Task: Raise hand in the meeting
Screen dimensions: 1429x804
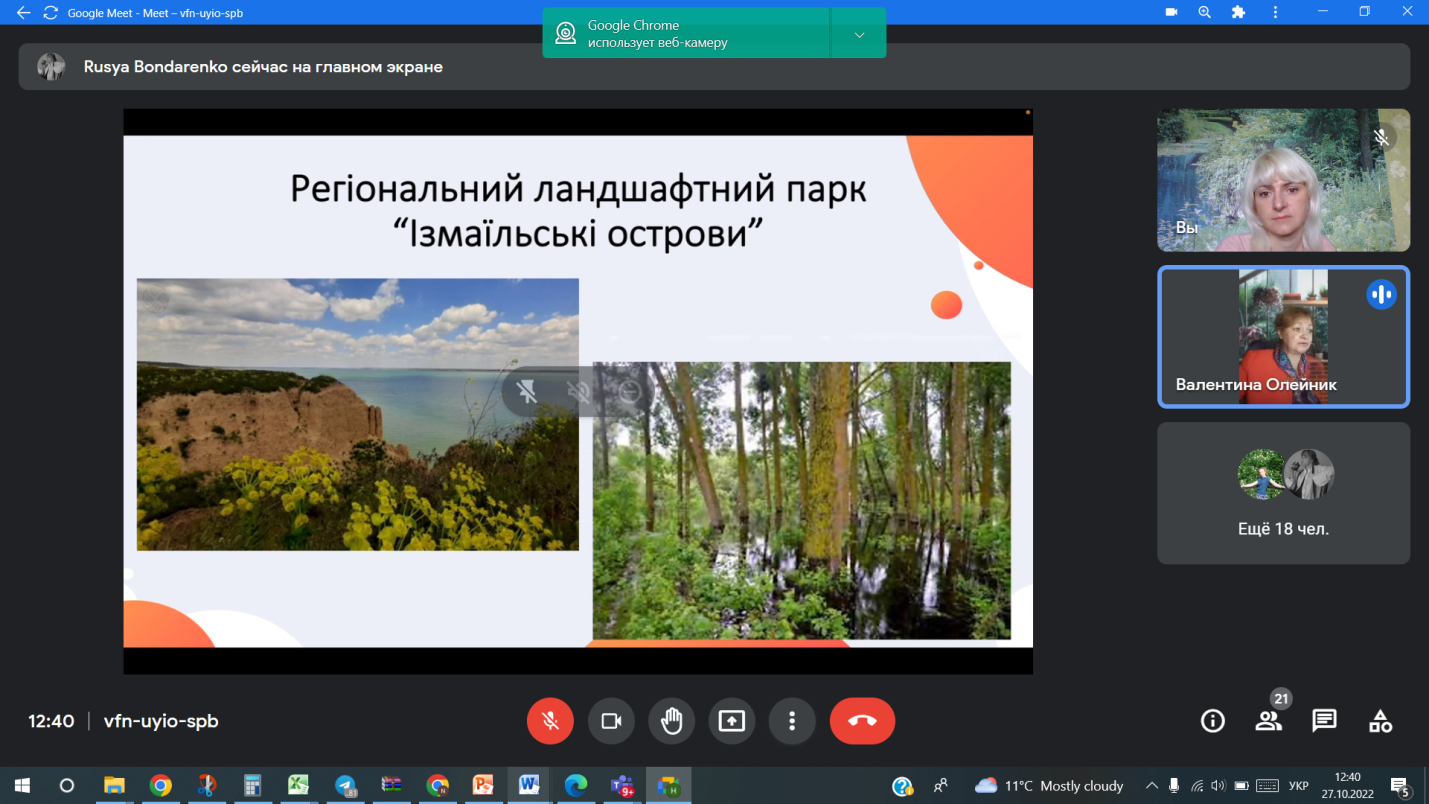Action: click(x=671, y=721)
